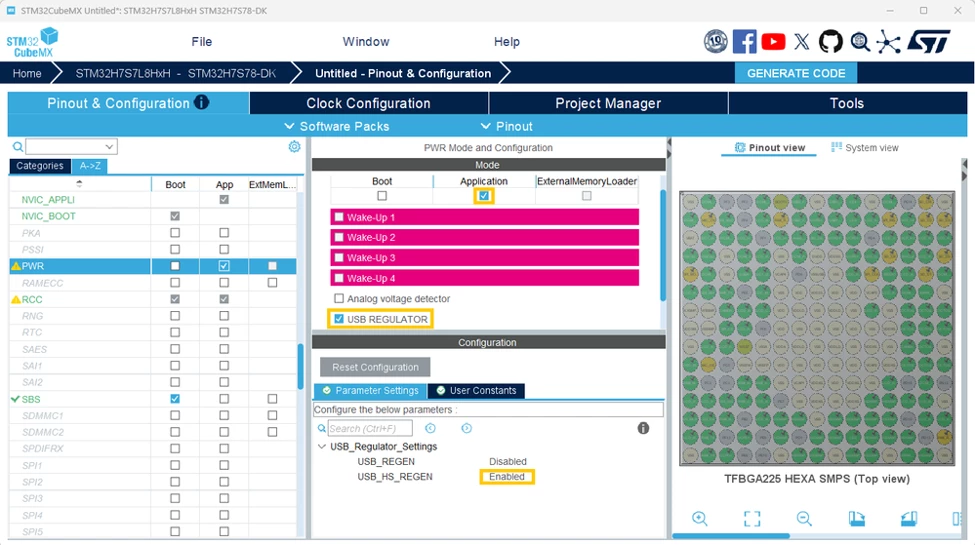This screenshot has width=975, height=545.
Task: Click the settings gear in categories panel
Action: tap(294, 146)
